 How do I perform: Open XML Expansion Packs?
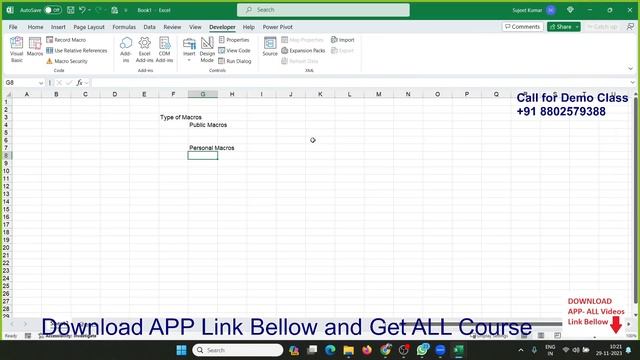[303, 50]
